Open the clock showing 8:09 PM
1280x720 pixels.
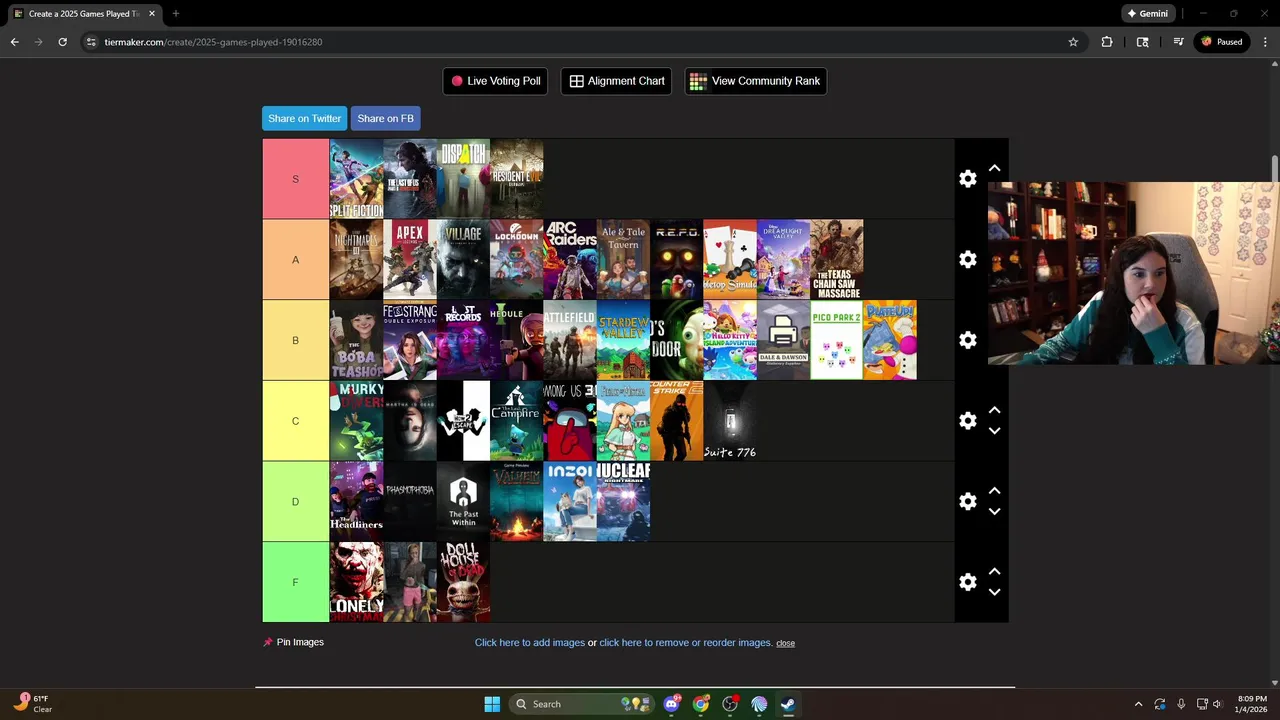point(1252,704)
